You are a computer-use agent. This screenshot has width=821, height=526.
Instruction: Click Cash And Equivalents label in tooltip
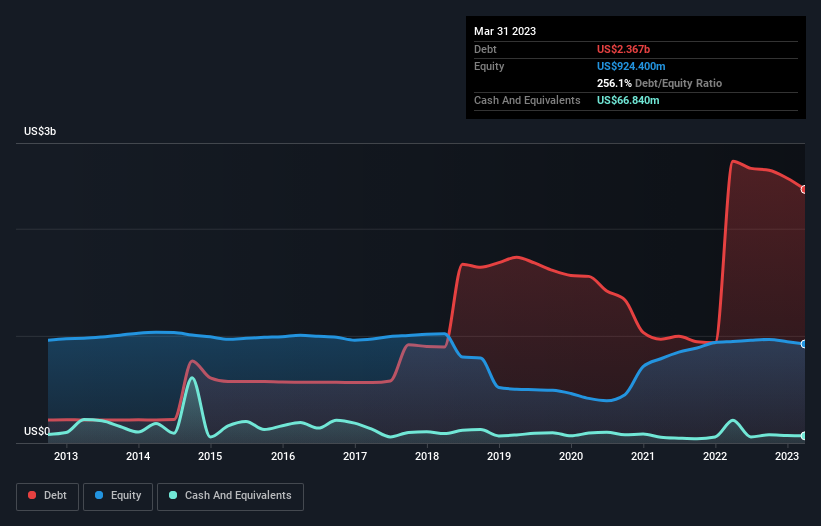point(527,100)
